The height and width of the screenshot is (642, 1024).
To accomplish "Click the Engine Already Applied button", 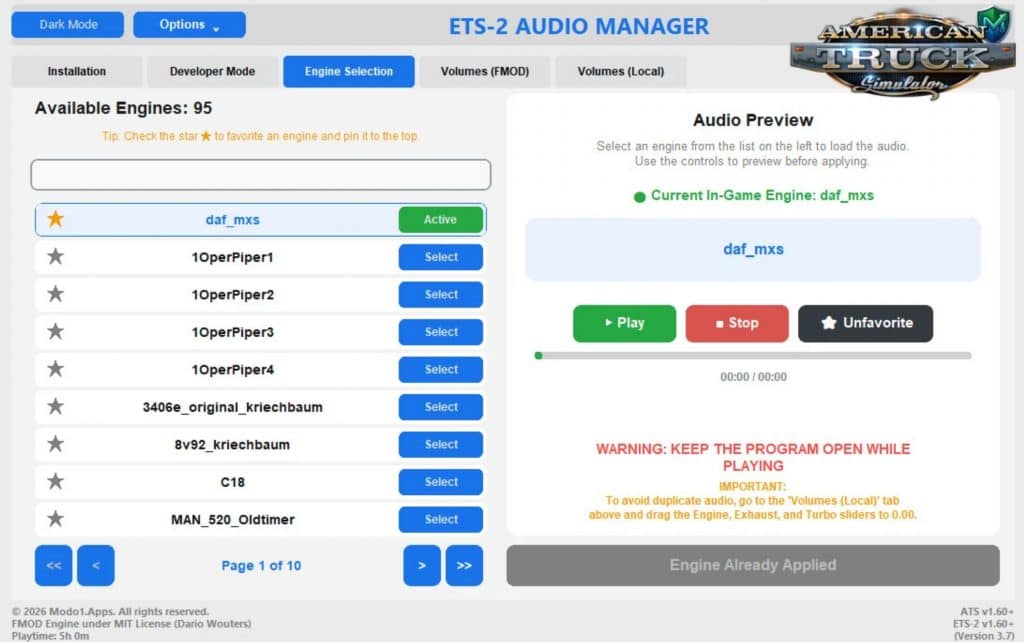I will (x=753, y=566).
